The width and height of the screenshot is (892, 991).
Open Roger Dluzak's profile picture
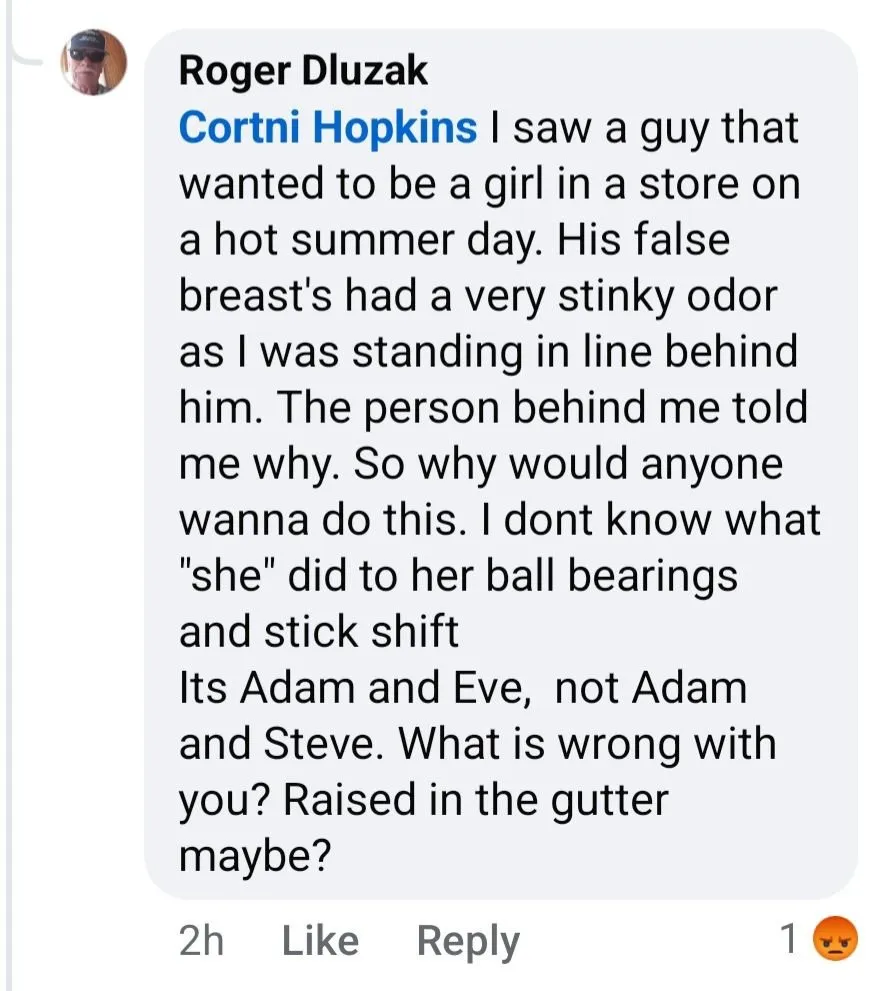[94, 62]
